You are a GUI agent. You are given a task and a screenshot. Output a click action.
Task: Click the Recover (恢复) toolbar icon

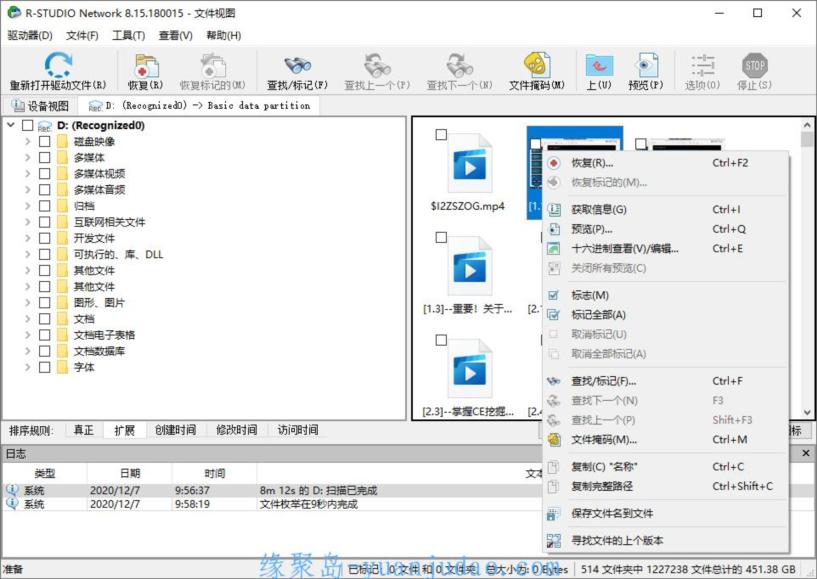(x=146, y=66)
